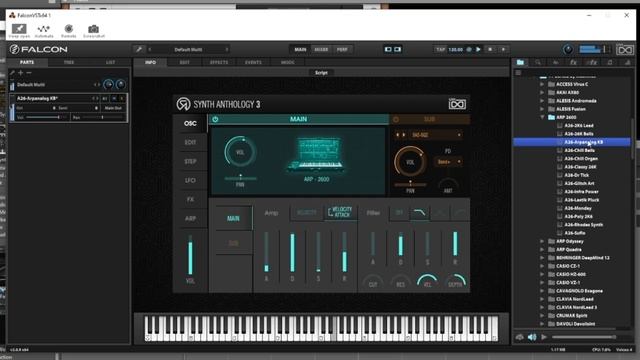Toggle the Velocity button in Amp section
The image size is (640, 360).
pyautogui.click(x=307, y=212)
